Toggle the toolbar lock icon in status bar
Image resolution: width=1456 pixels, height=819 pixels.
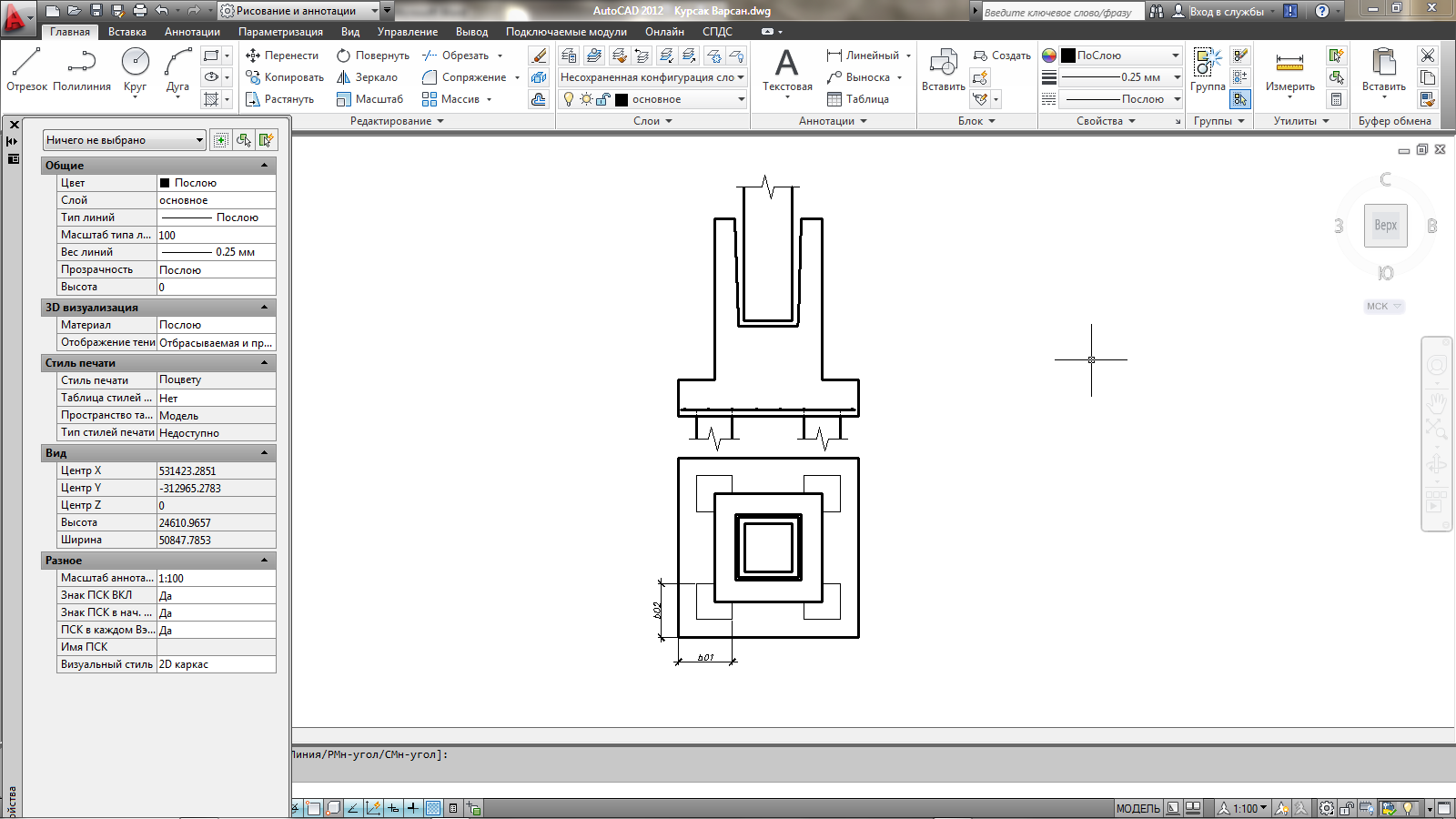click(1347, 808)
